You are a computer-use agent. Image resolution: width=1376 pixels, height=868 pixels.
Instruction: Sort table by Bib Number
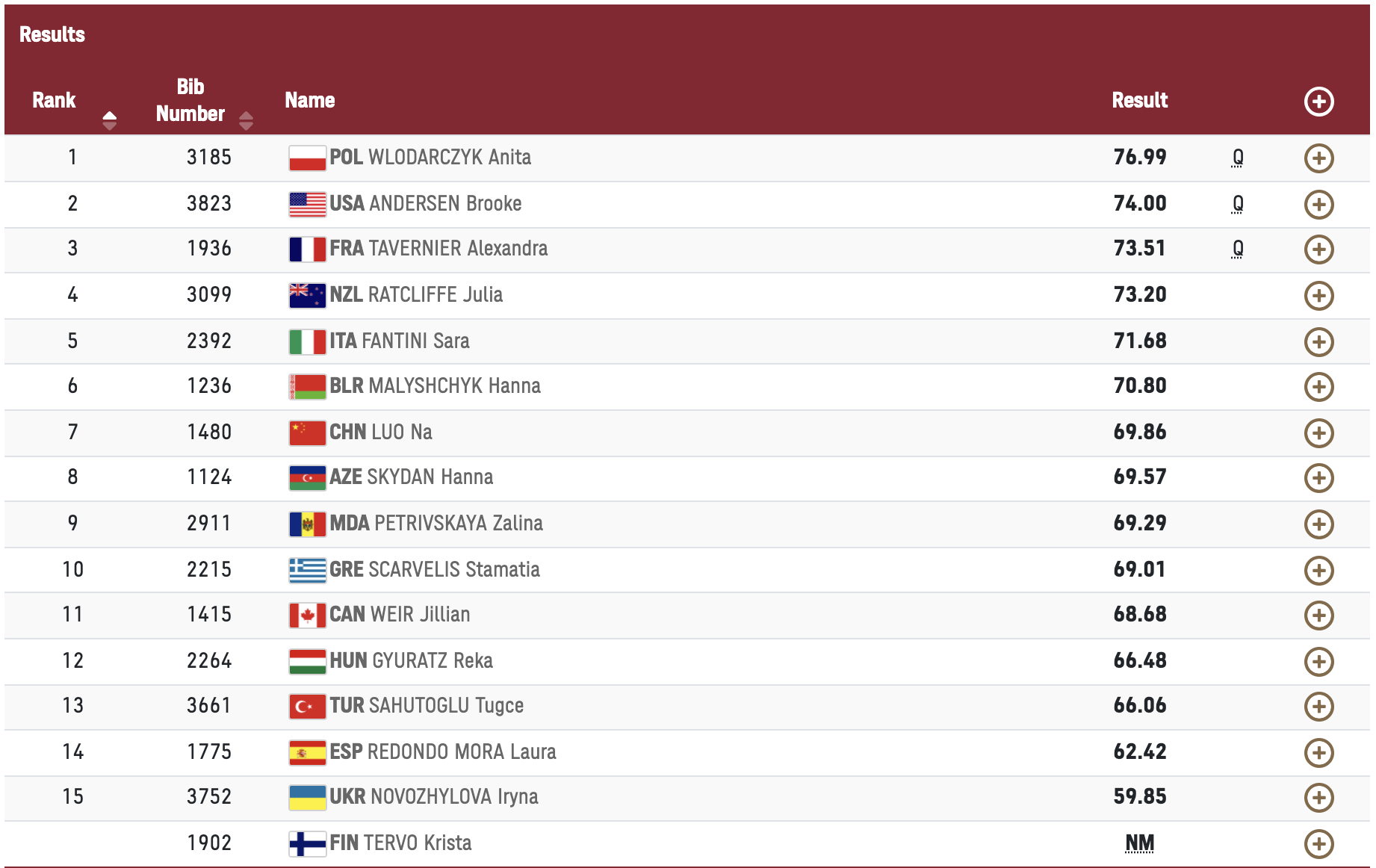click(246, 120)
